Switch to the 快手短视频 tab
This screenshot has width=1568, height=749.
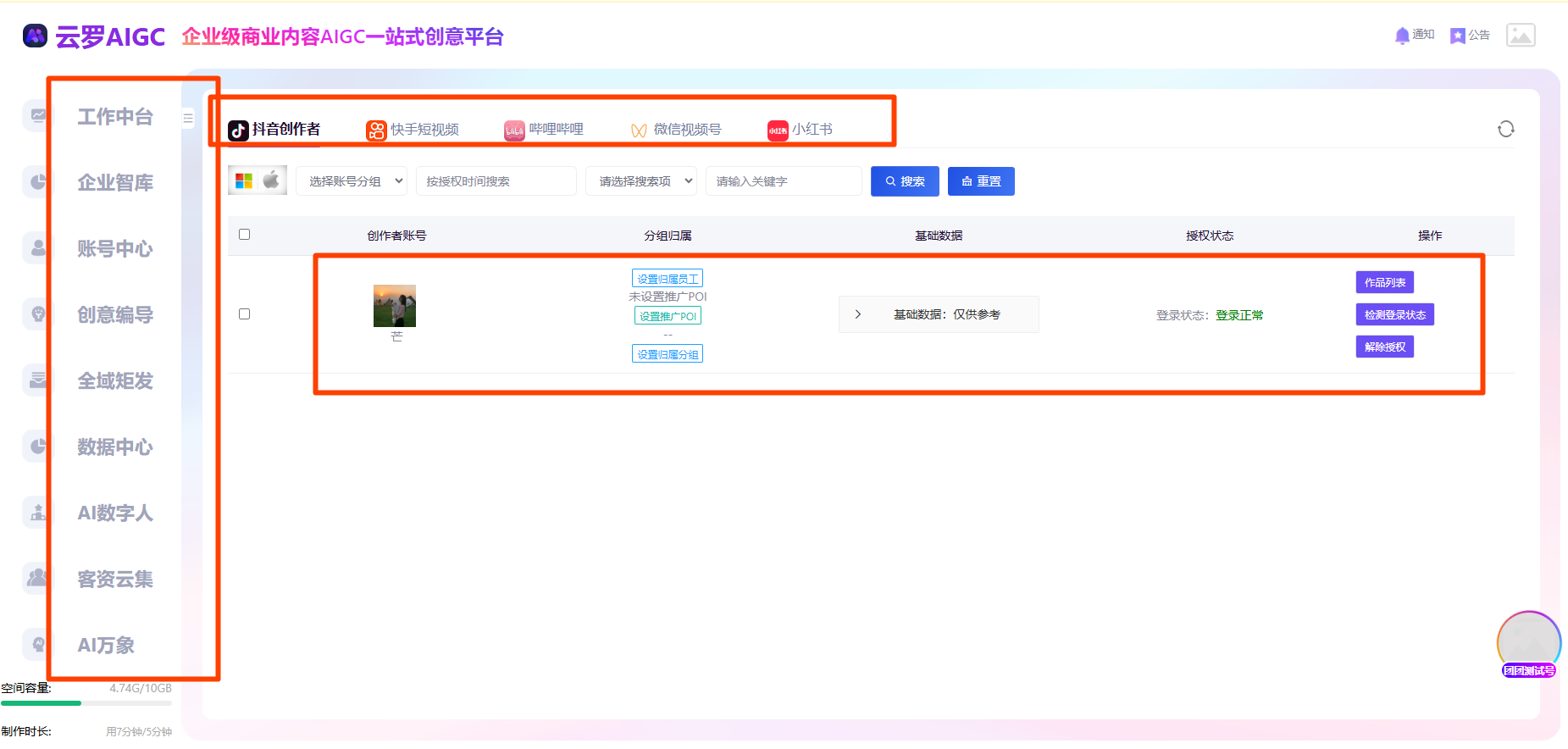(413, 130)
